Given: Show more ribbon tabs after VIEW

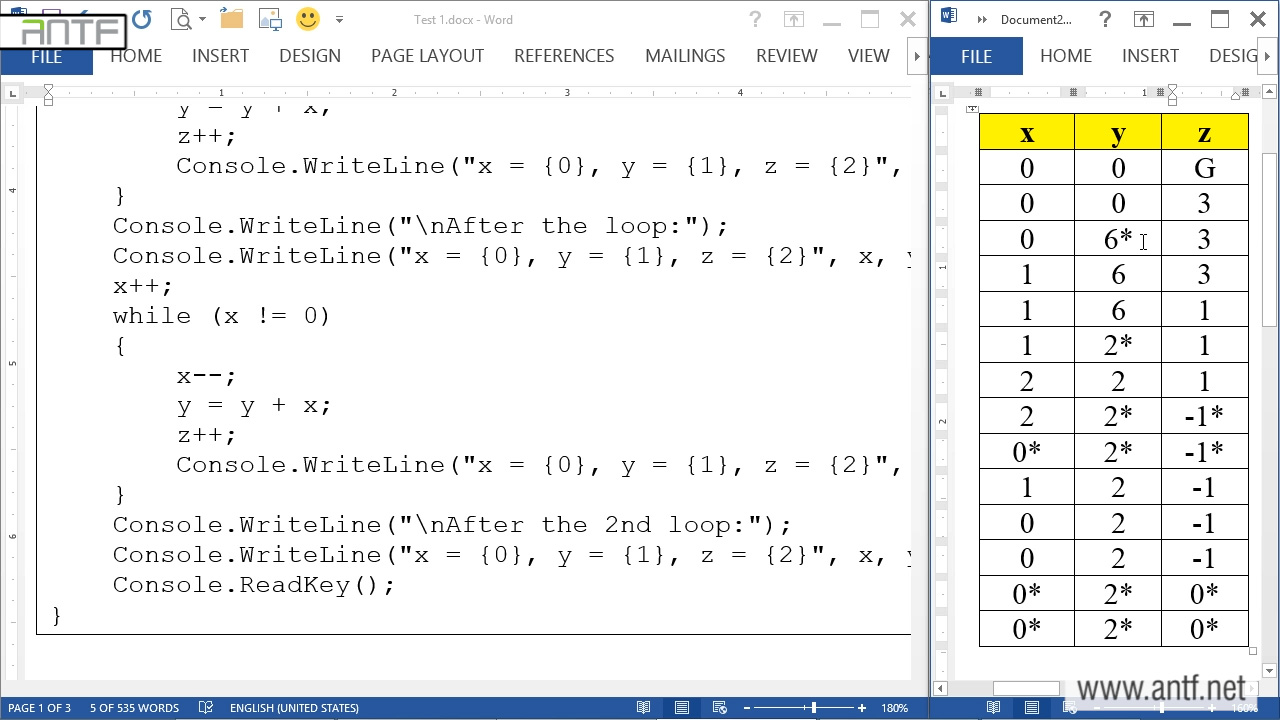Looking at the screenshot, I should tap(916, 56).
